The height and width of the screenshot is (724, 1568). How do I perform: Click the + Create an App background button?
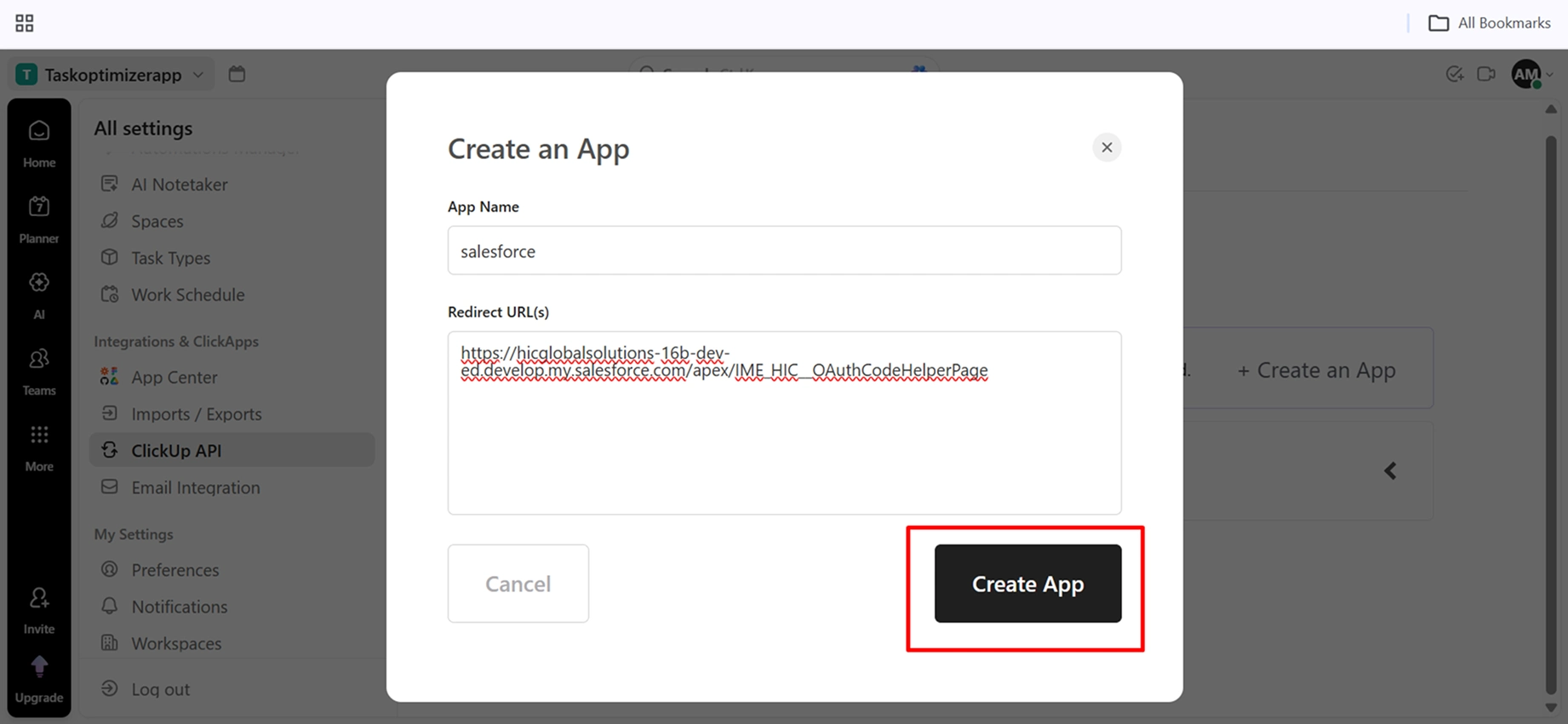[1316, 370]
